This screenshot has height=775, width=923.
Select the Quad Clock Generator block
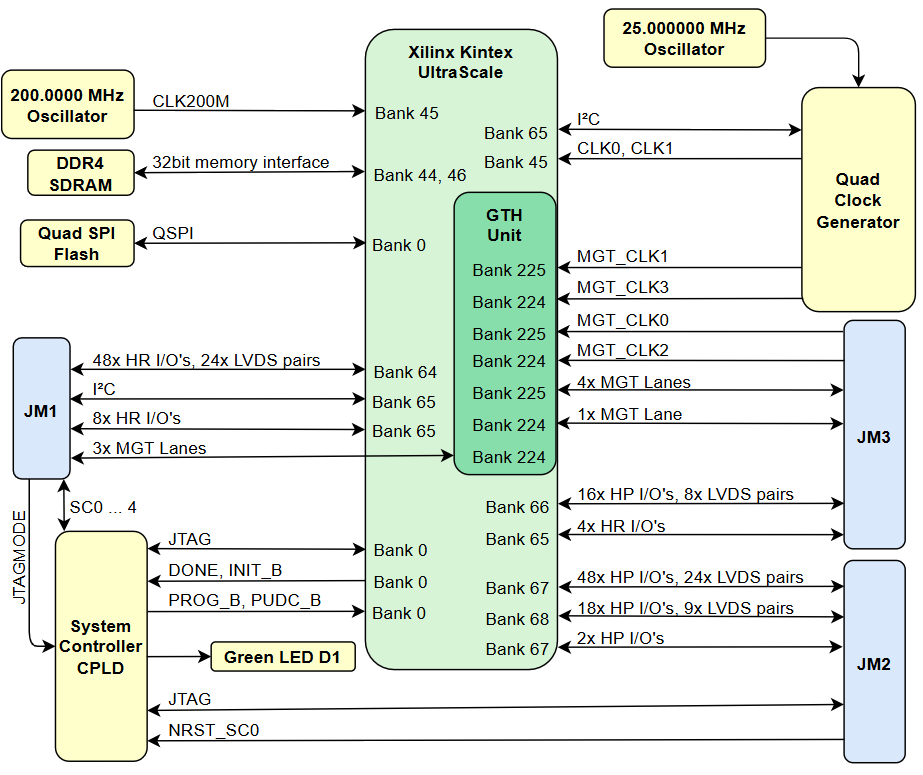click(857, 200)
